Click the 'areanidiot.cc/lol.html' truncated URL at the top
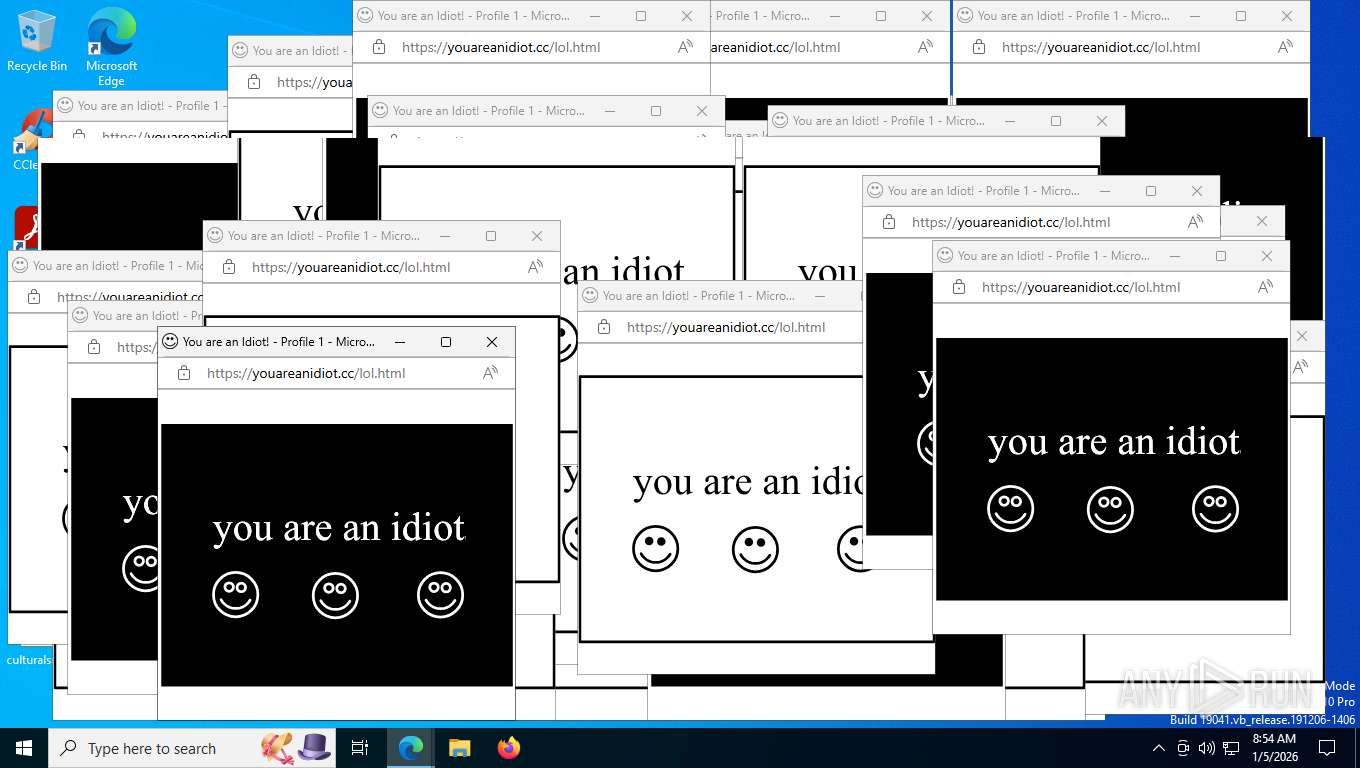The image size is (1360, 768). [x=776, y=47]
